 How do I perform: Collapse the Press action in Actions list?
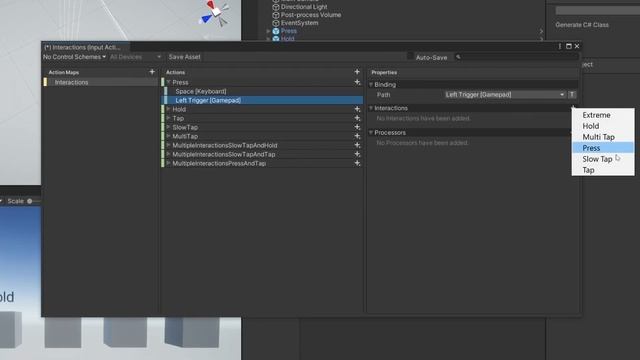click(x=168, y=82)
